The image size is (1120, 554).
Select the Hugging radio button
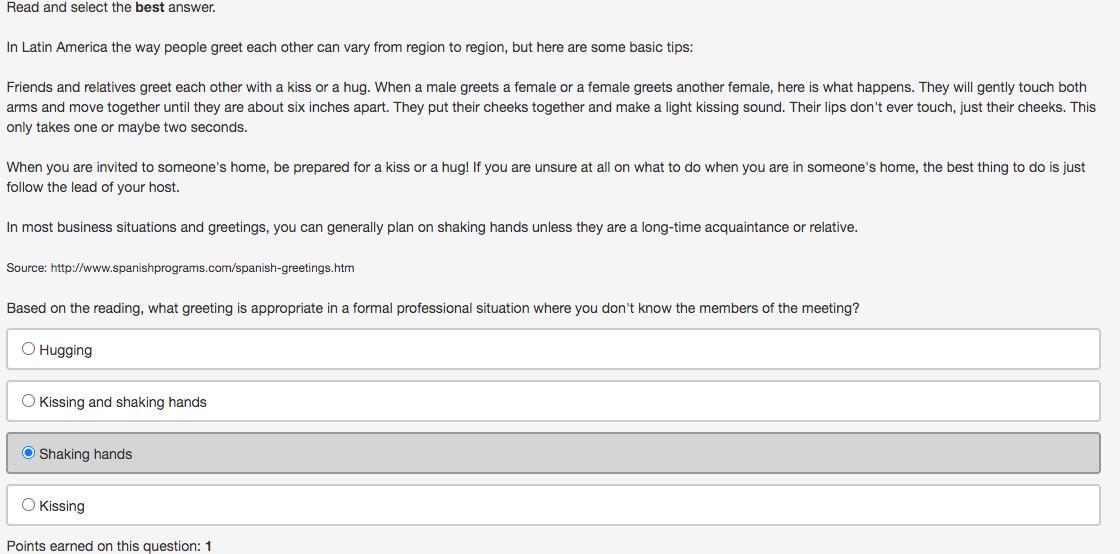coord(29,349)
